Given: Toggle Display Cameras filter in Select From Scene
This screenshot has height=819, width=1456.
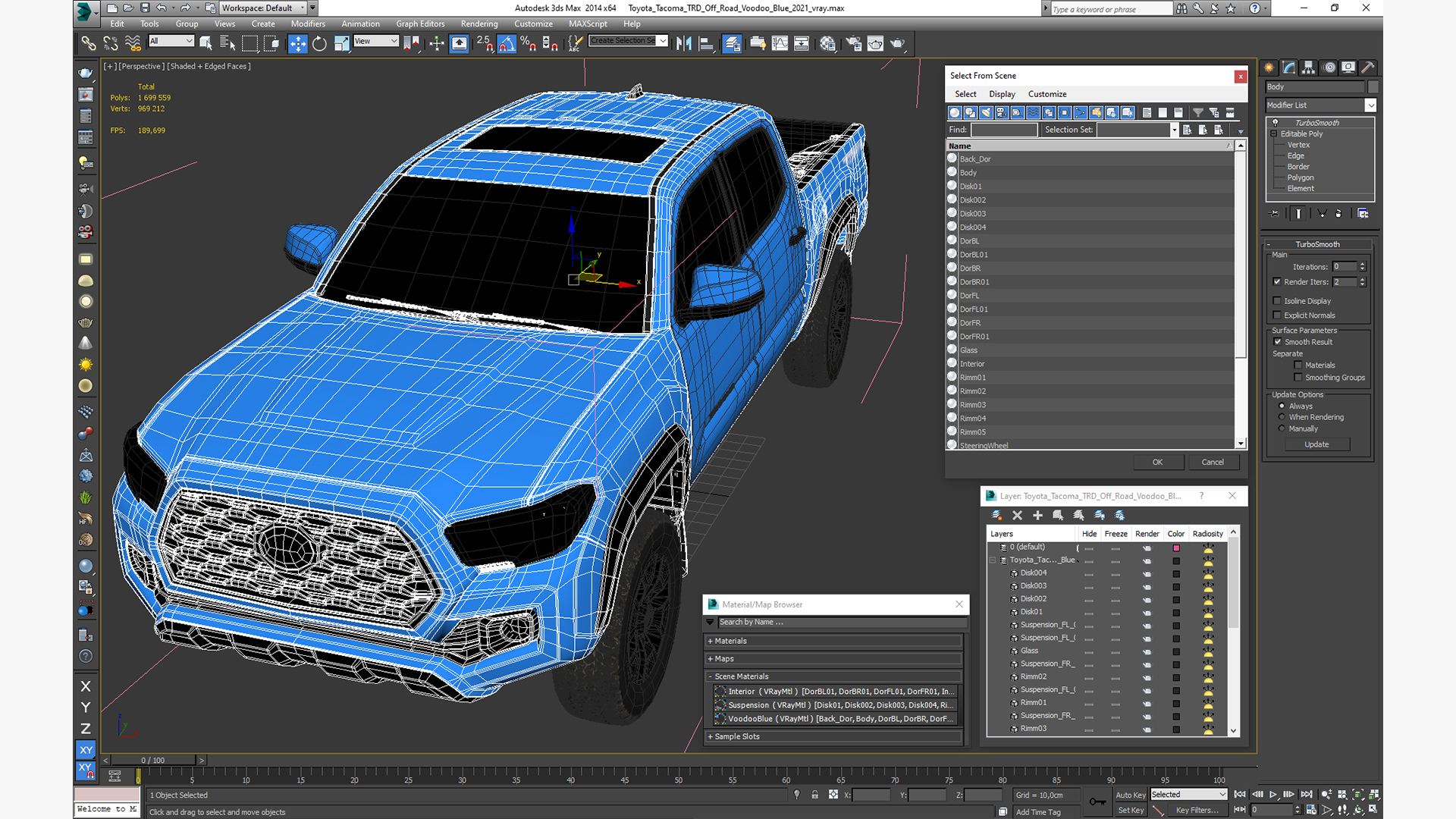Looking at the screenshot, I should (1002, 112).
